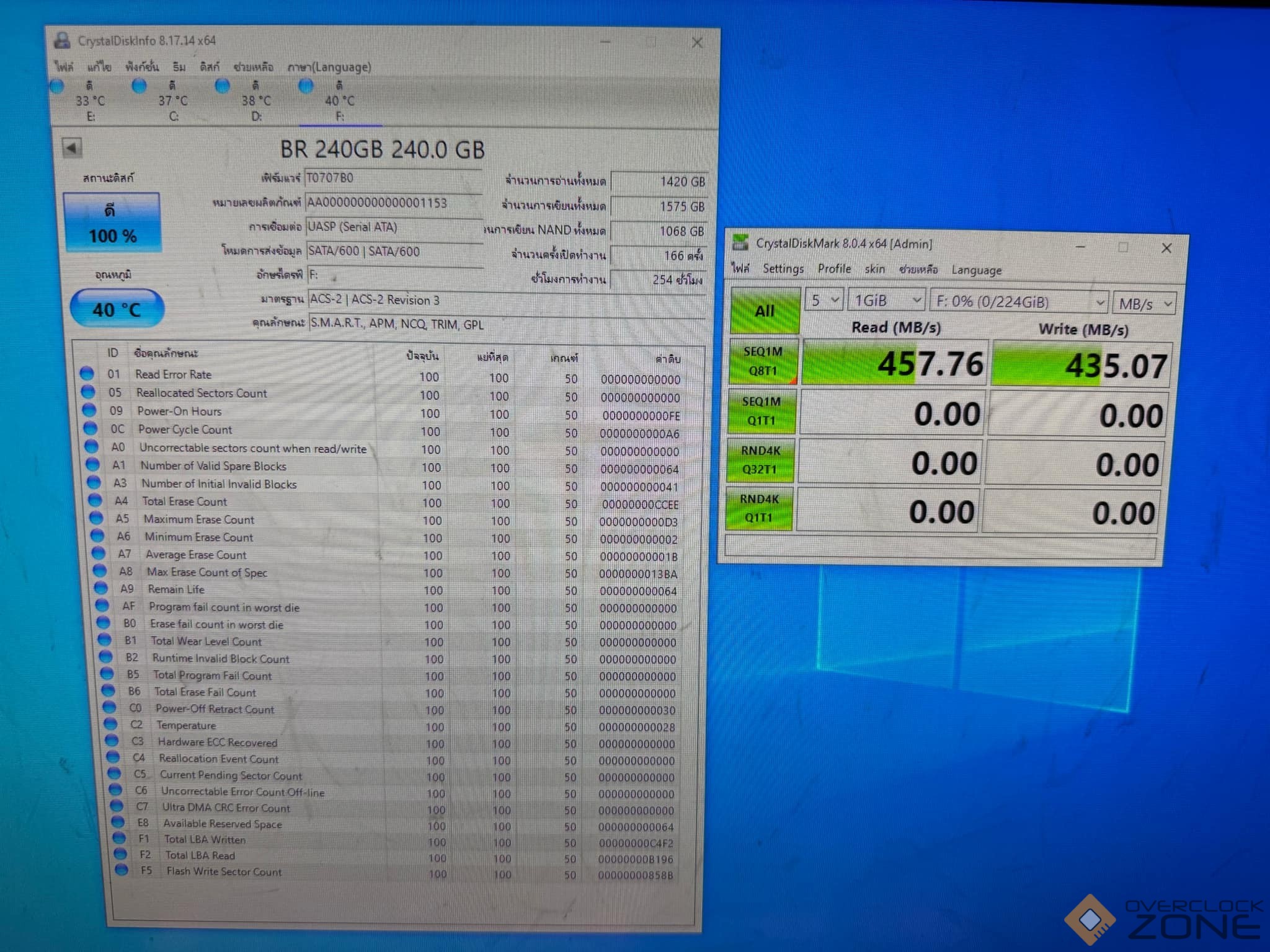Run the SEQ1M Q8T1 test
This screenshot has width=1270, height=952.
tap(763, 361)
